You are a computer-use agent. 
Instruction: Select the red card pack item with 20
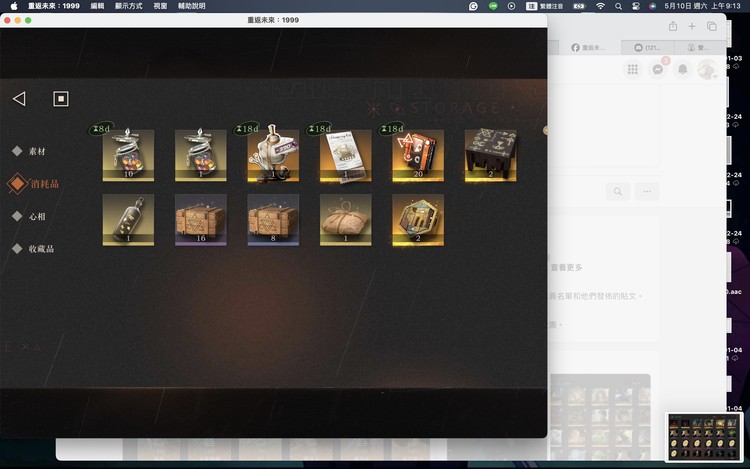coord(418,154)
